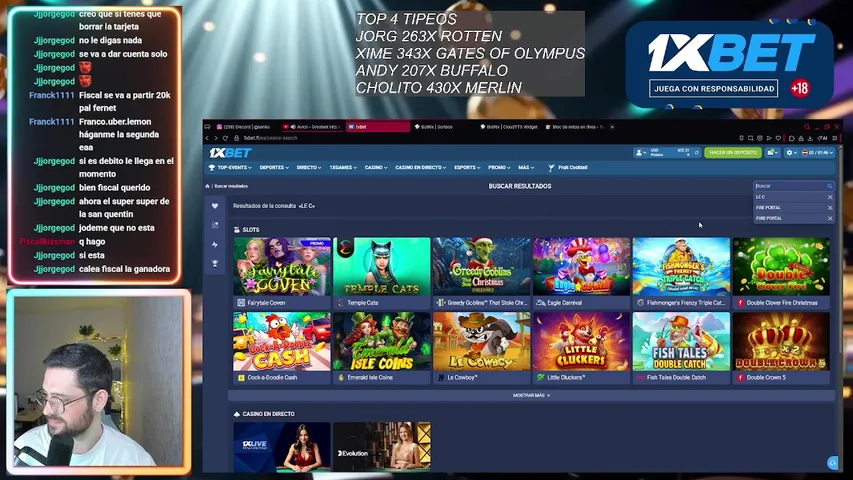Switch to Botrix CloudTTS Widget tab
Screen dimensions: 853x480
(x=509, y=127)
